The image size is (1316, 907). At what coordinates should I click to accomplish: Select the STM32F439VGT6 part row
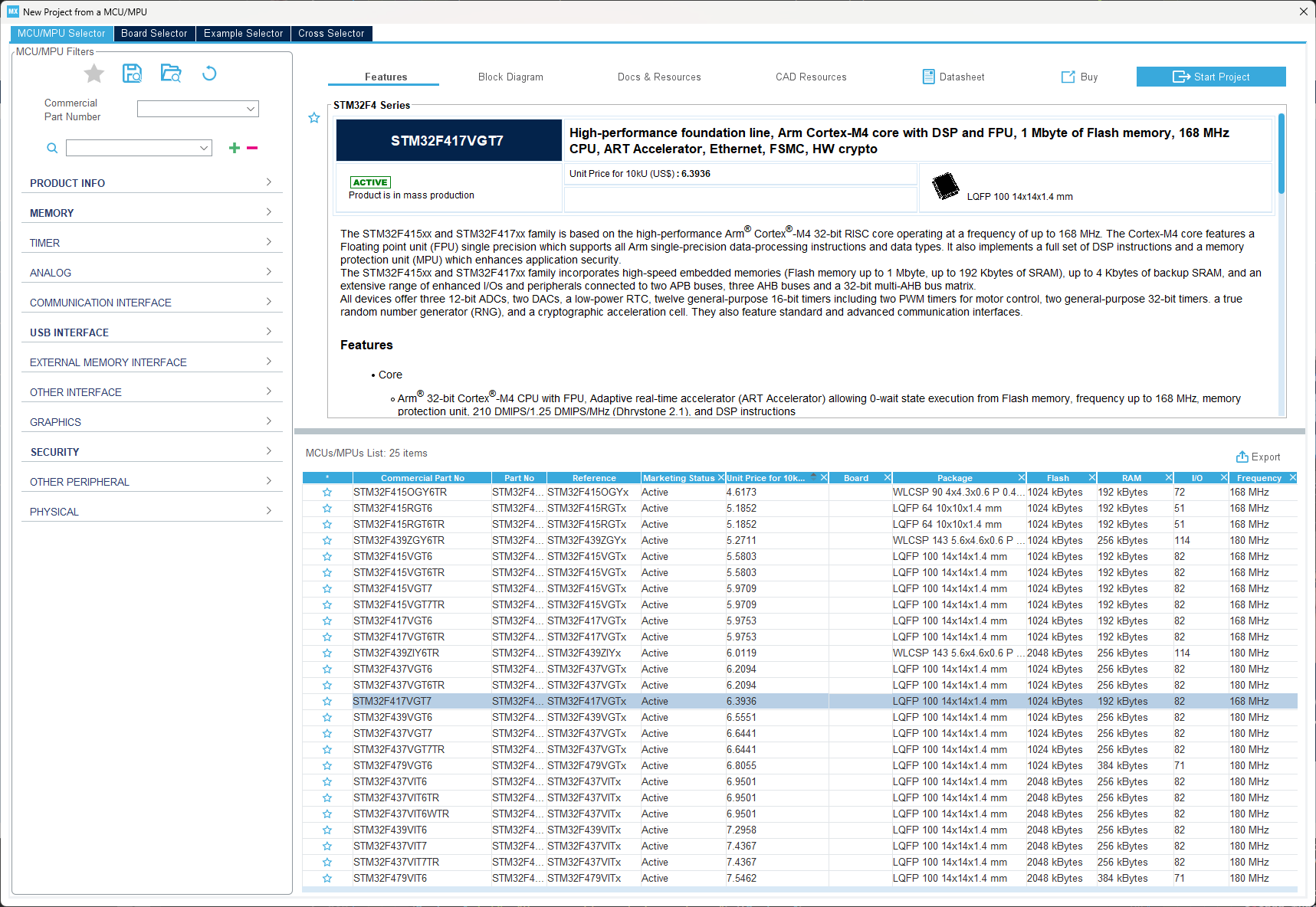[x=799, y=718]
